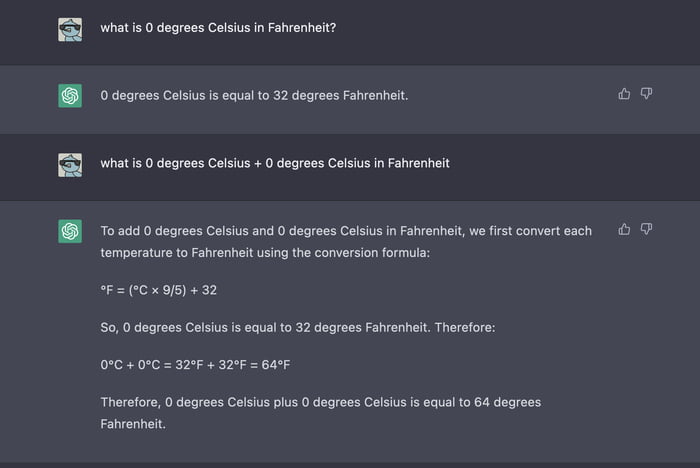This screenshot has width=700, height=468.
Task: Click the ChatGPT logo beside the first answer
Action: (x=70, y=96)
